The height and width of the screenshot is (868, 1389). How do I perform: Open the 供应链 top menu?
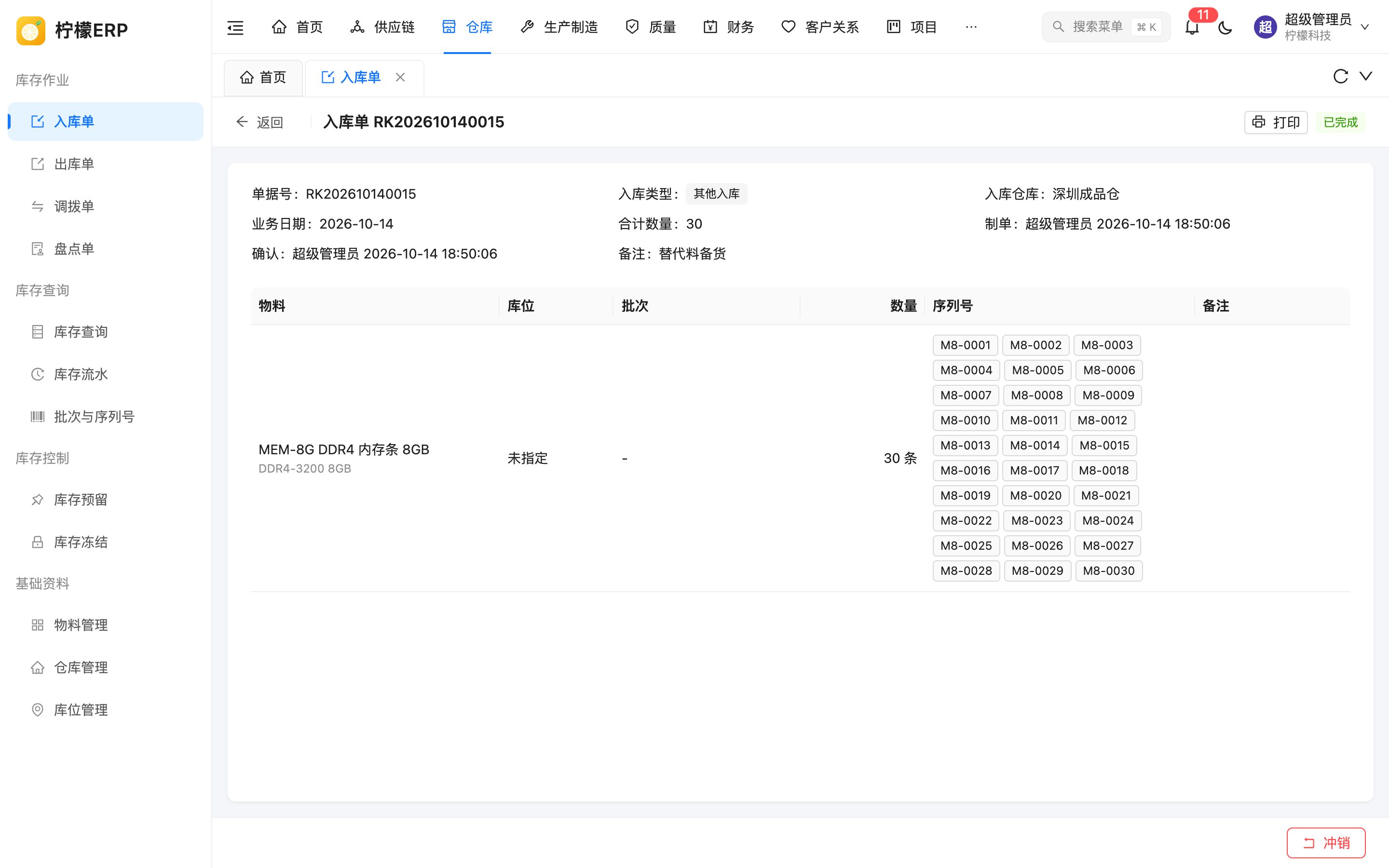coord(382,27)
